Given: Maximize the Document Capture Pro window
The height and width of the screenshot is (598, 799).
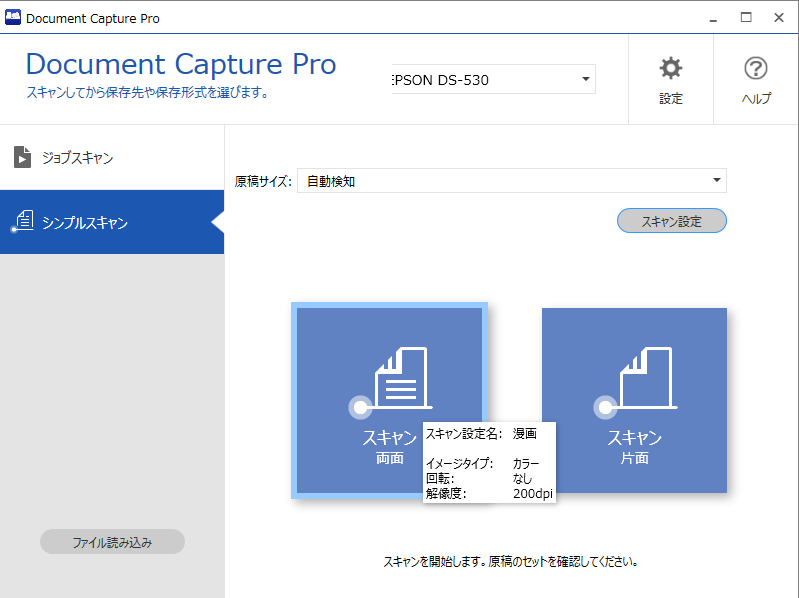Looking at the screenshot, I should coord(746,18).
